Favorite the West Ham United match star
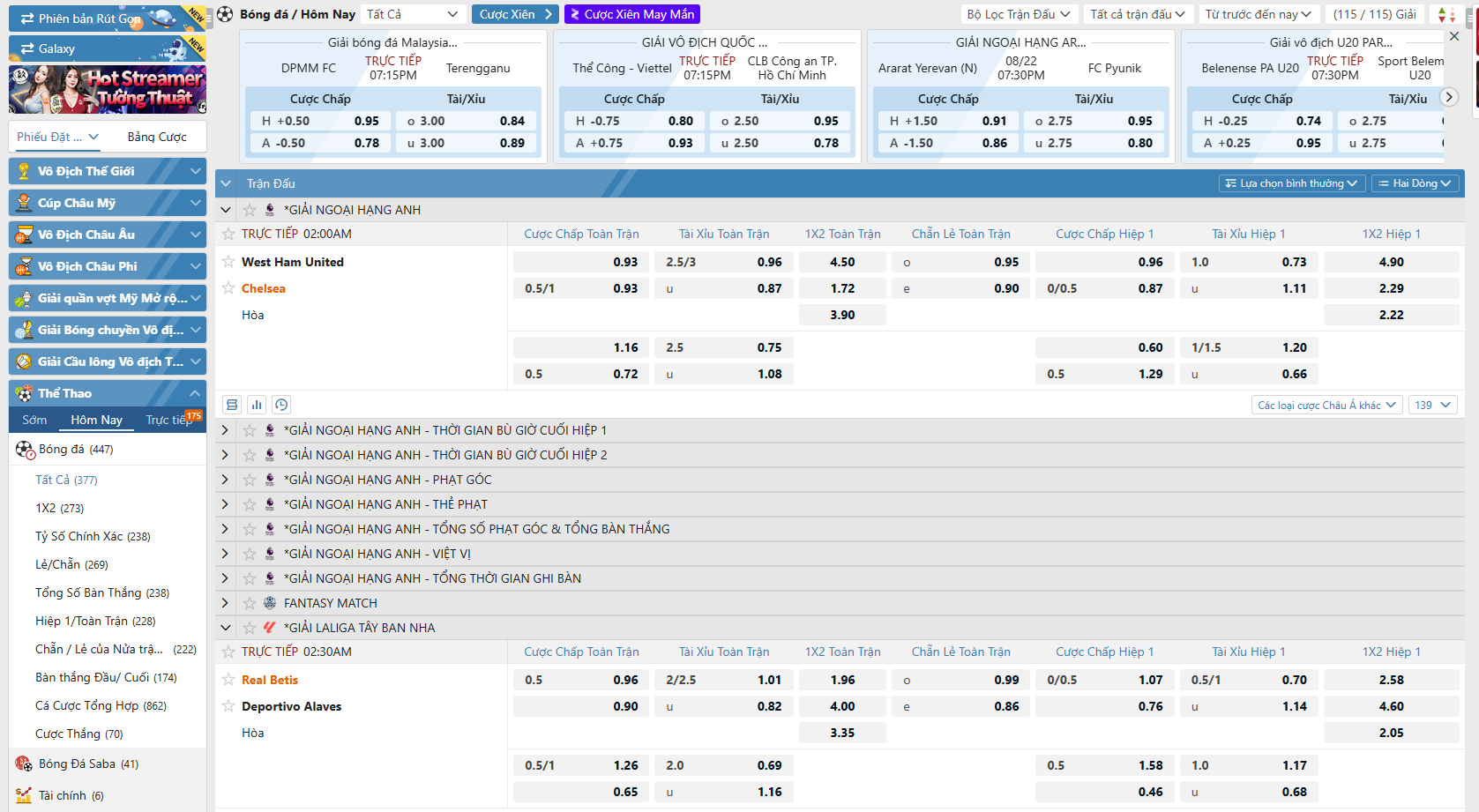Image resolution: width=1479 pixels, height=812 pixels. (x=228, y=262)
